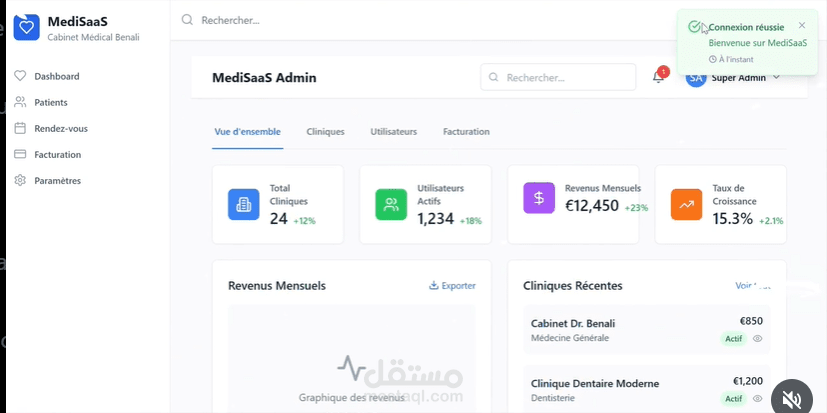Click the Total Cliniques building icon

[x=243, y=205]
